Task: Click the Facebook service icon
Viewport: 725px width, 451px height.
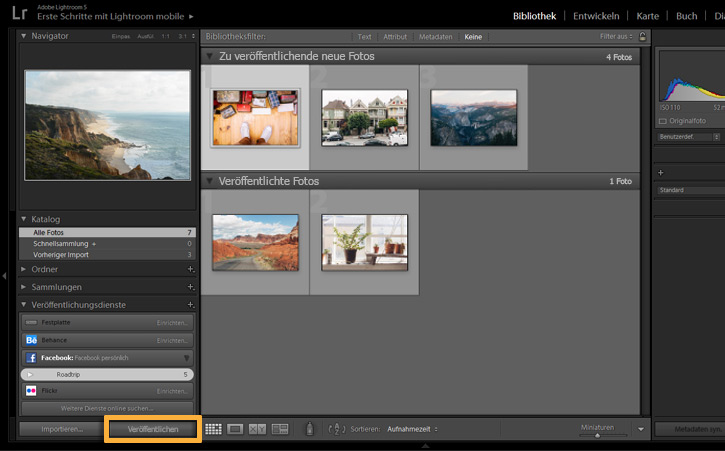Action: 31,358
